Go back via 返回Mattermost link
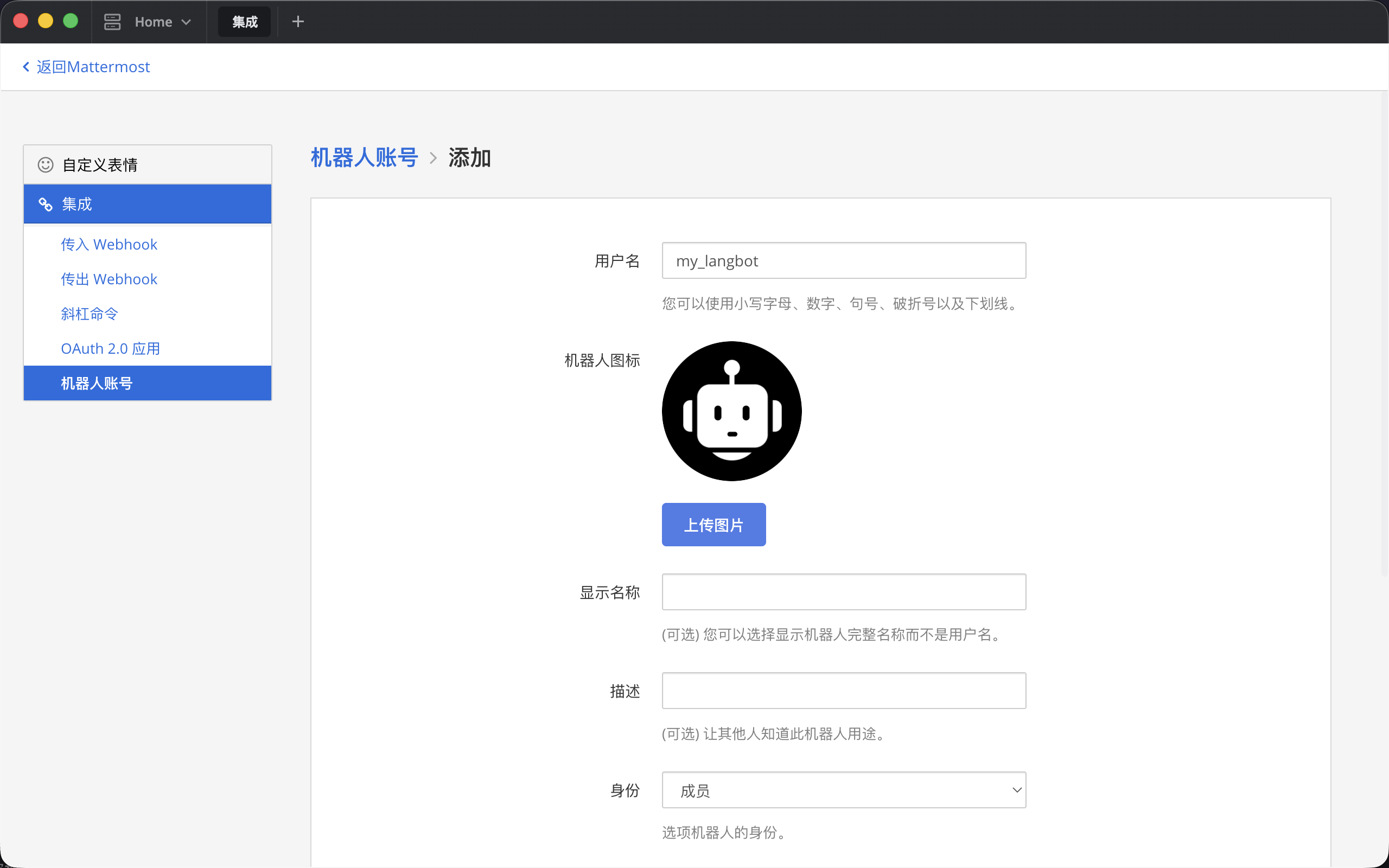The width and height of the screenshot is (1389, 868). (x=86, y=67)
